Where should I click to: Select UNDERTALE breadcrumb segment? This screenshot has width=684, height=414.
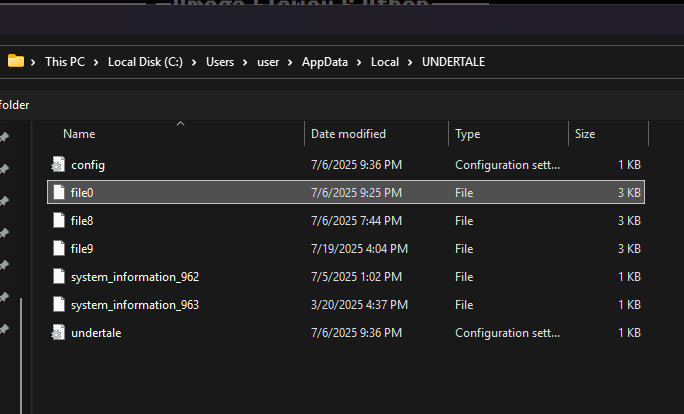453,62
